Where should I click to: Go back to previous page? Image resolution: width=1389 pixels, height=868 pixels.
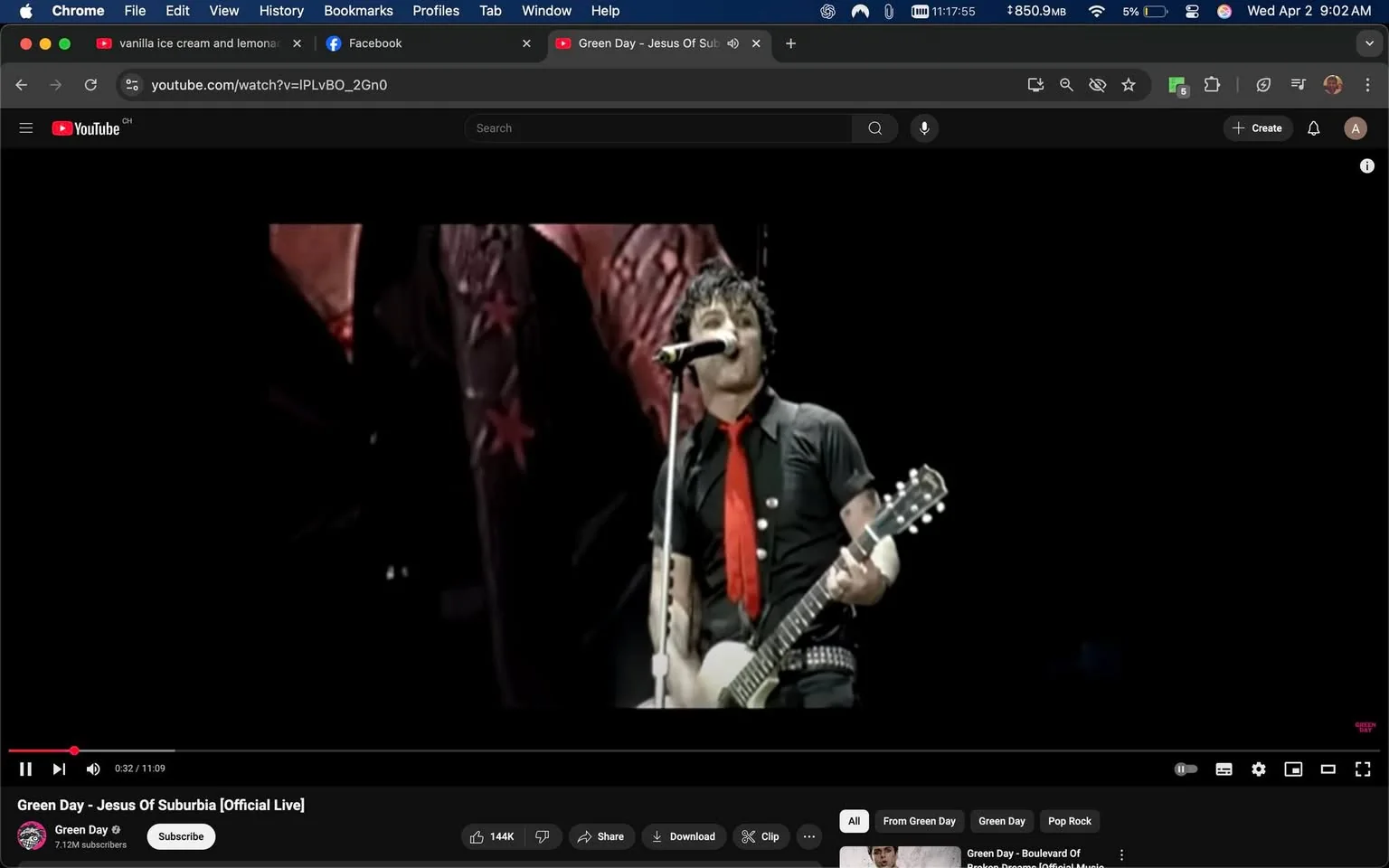[x=22, y=85]
